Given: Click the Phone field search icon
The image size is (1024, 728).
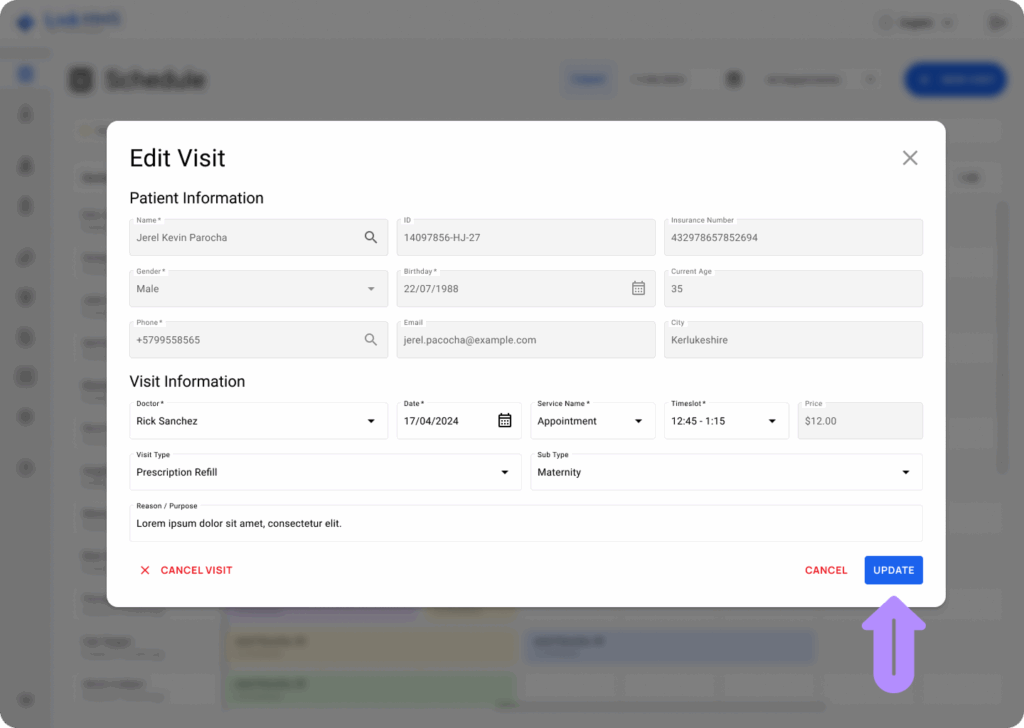Looking at the screenshot, I should tap(370, 340).
